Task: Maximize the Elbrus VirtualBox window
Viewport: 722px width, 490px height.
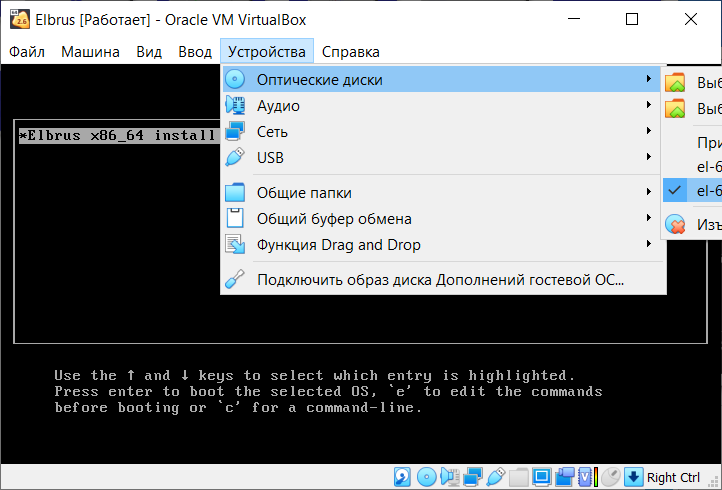Action: (632, 19)
